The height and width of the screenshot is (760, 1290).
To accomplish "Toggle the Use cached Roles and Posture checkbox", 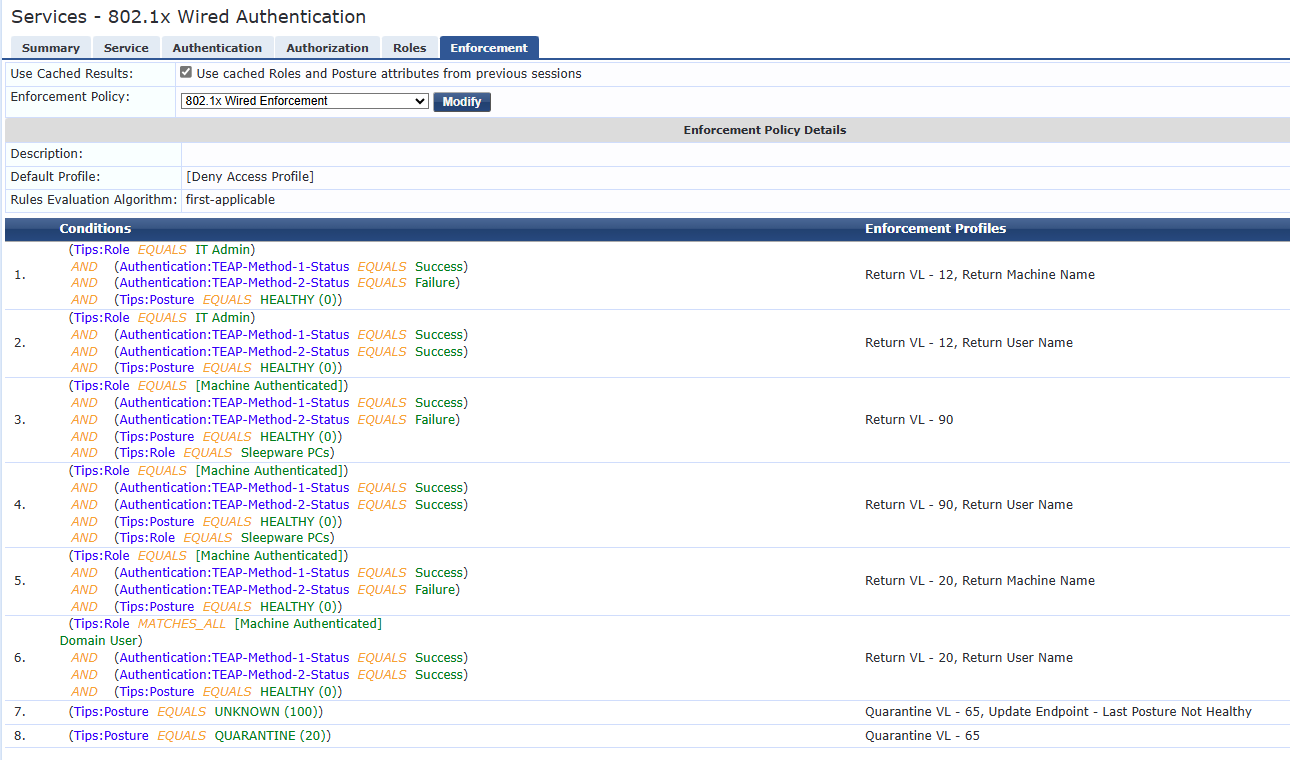I will (186, 73).
